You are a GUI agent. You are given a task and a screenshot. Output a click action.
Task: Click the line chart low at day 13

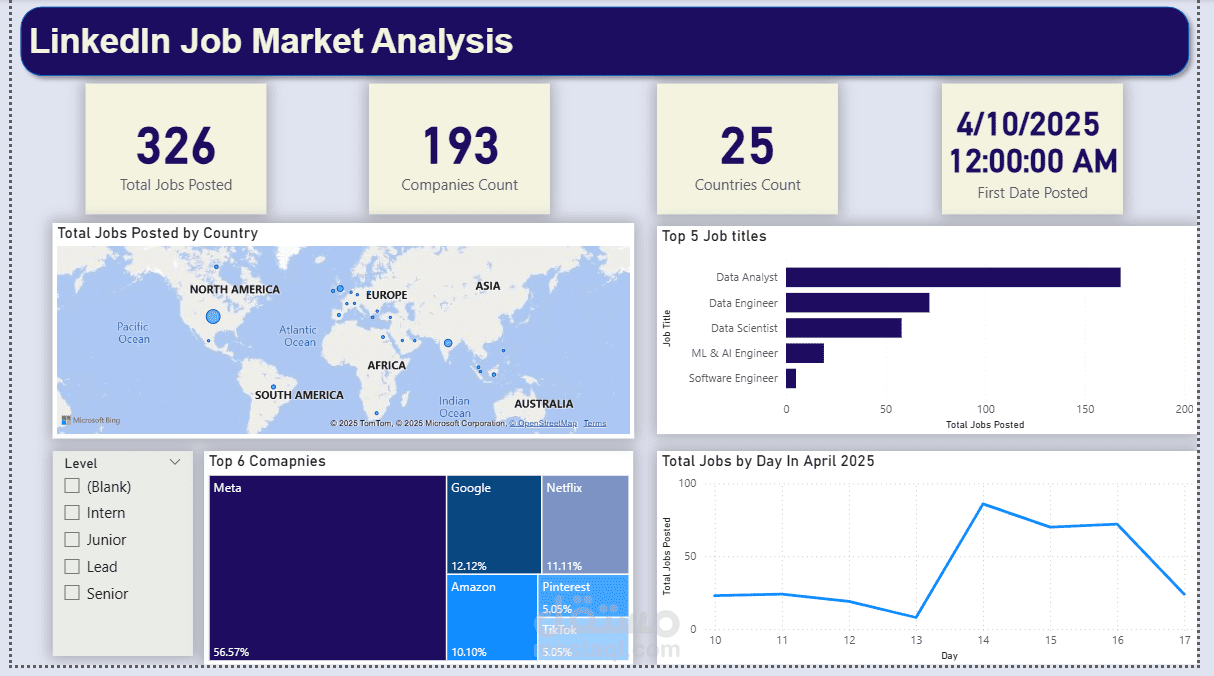point(916,617)
